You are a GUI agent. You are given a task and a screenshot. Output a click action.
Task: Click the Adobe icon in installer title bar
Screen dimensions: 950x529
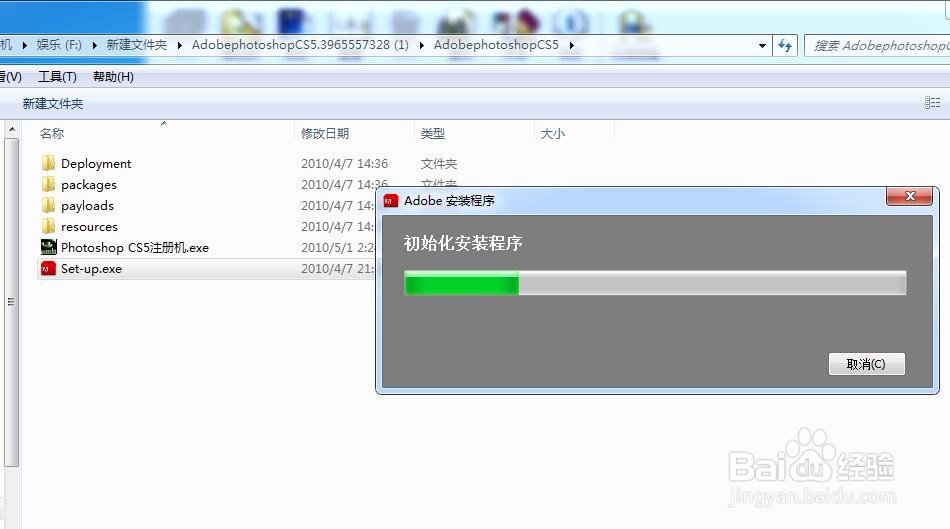(391, 201)
